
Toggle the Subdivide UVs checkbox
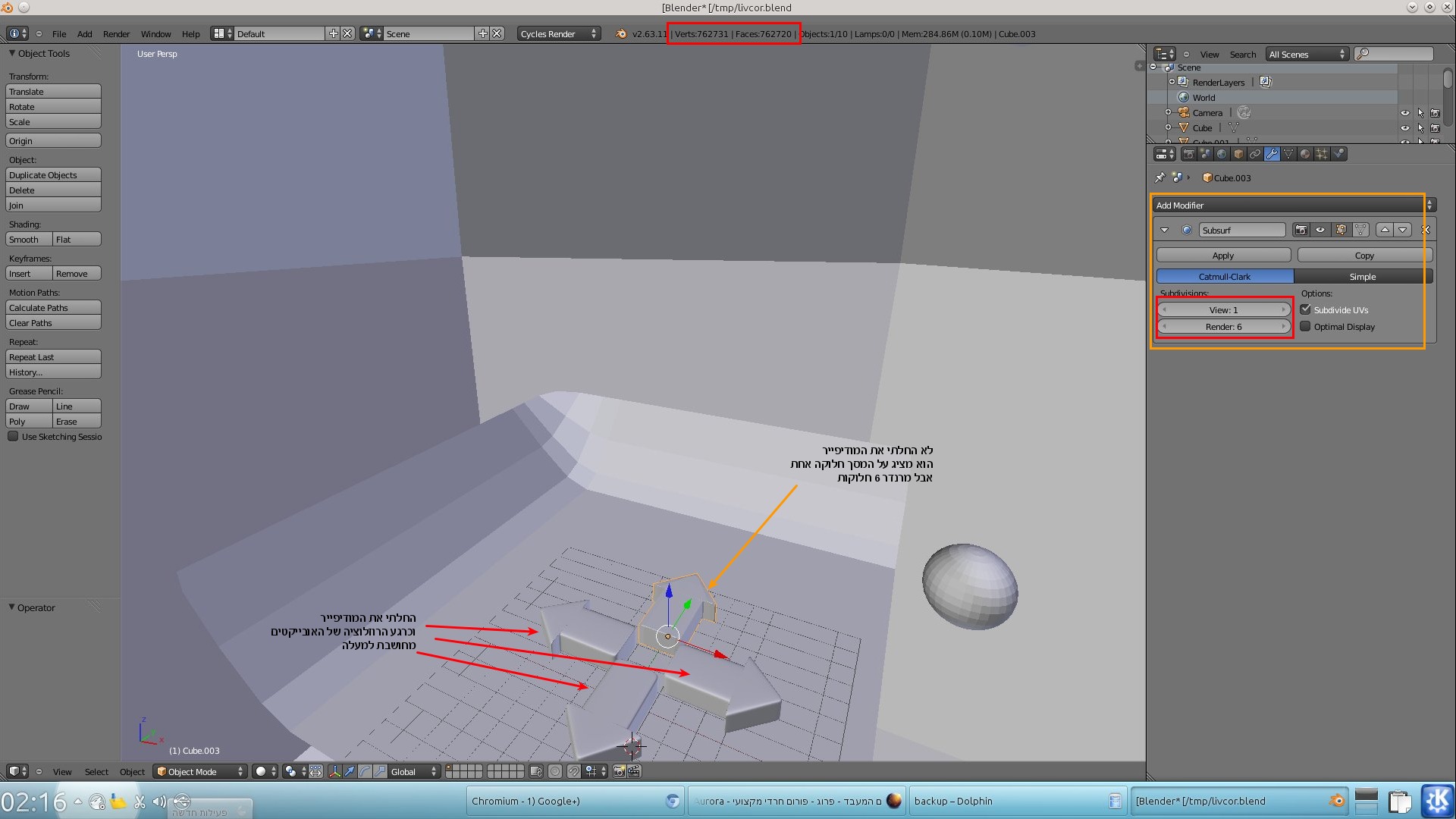[x=1305, y=309]
